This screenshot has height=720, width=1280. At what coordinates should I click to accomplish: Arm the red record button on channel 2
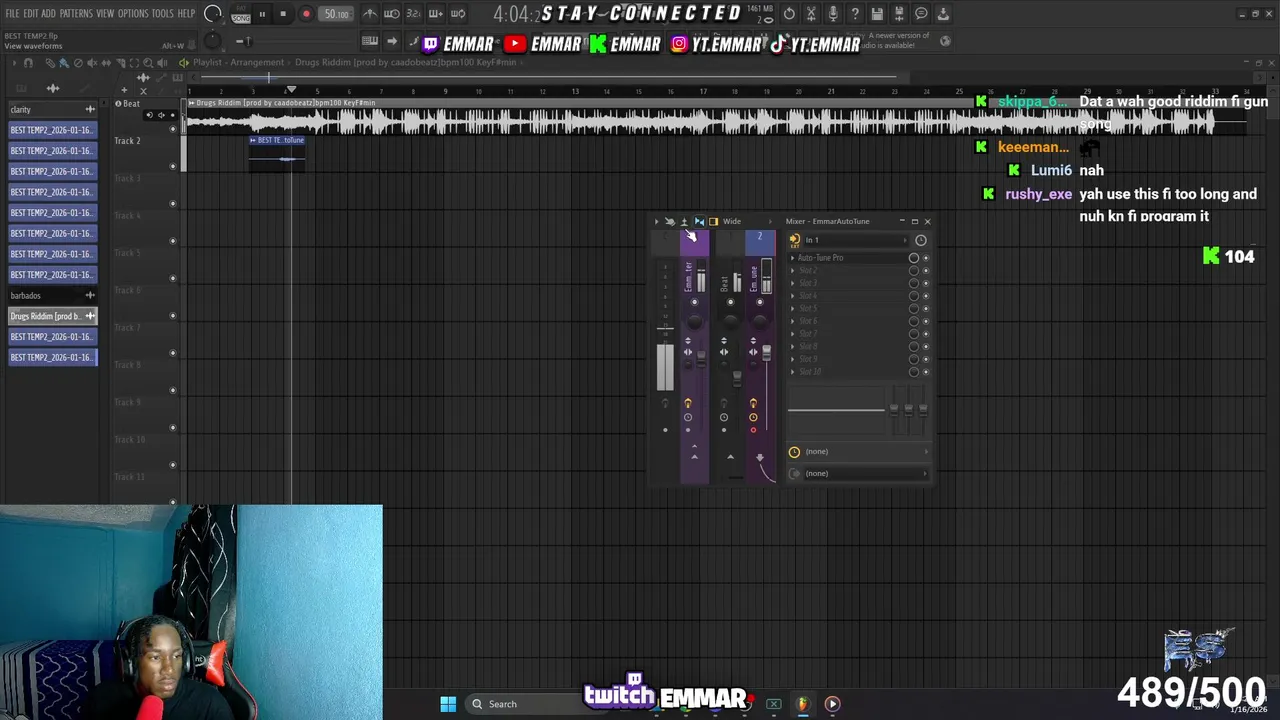tap(753, 431)
